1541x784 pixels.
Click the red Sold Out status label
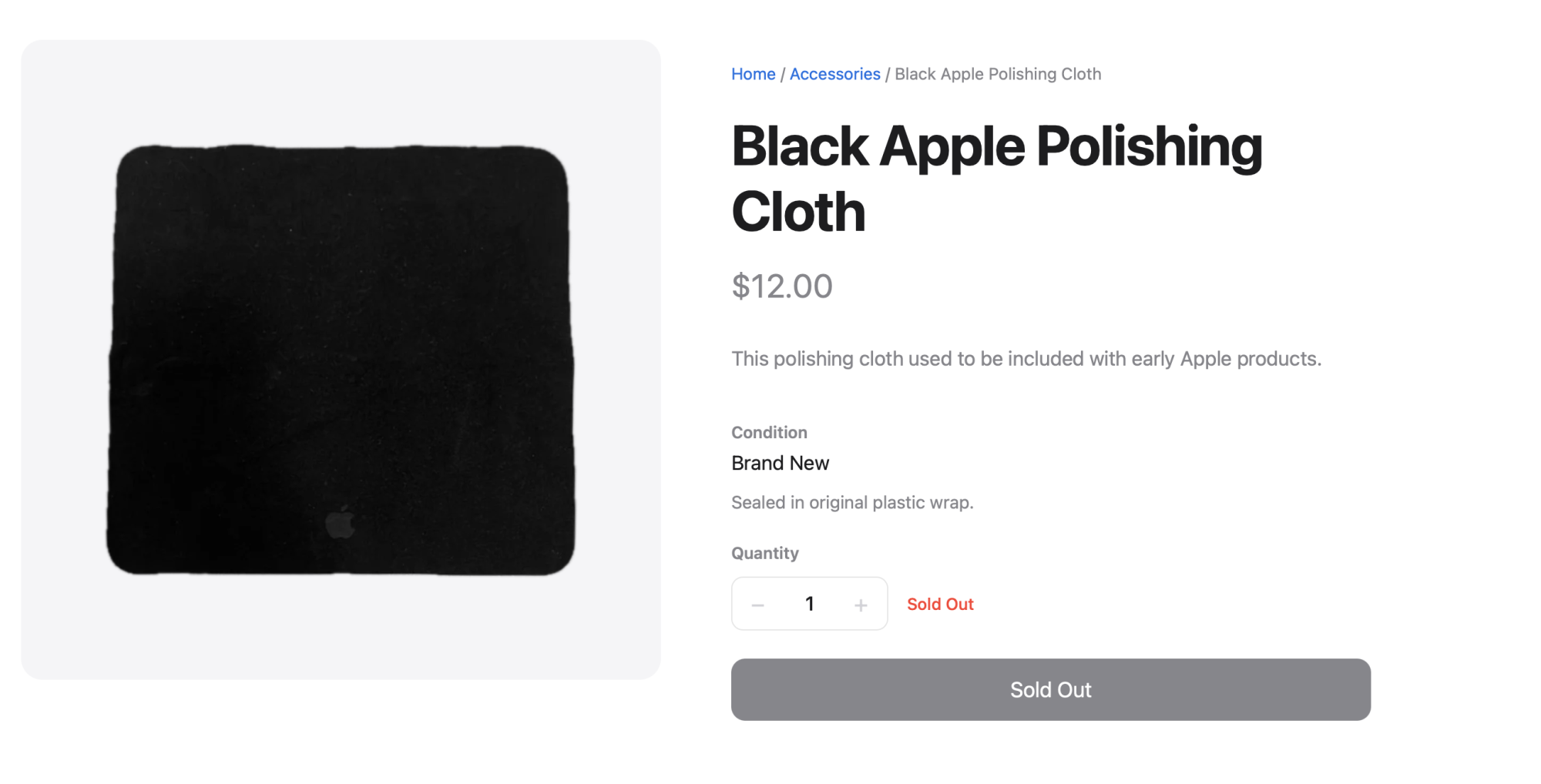click(x=940, y=605)
